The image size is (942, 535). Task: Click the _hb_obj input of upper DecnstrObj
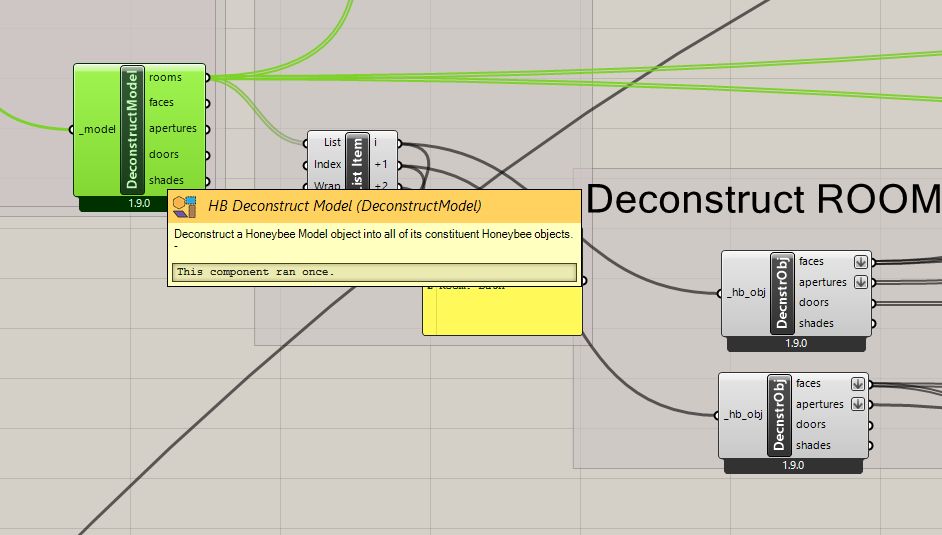tap(745, 292)
